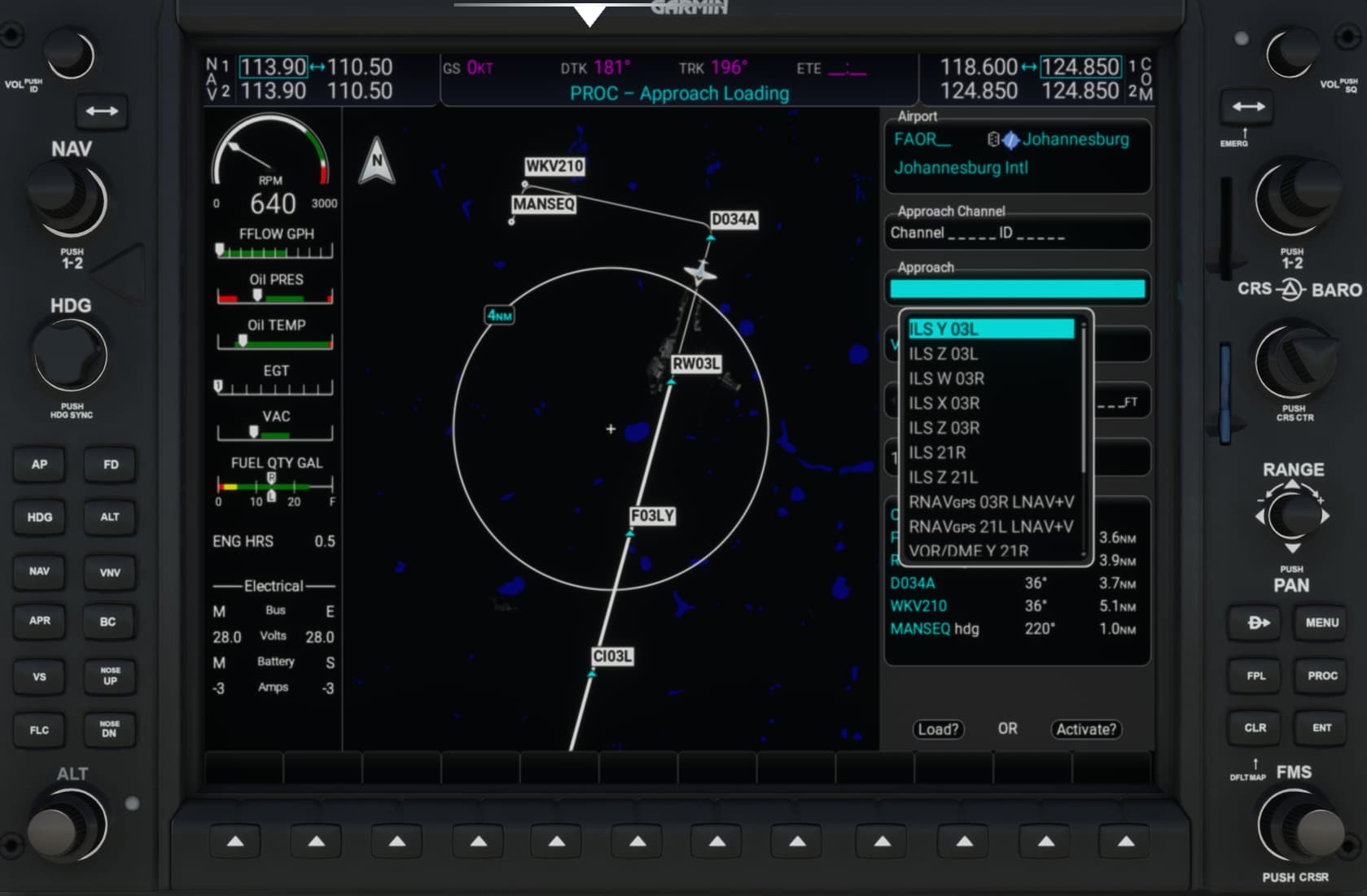Click the RANGE pan joystick
Image resolution: width=1367 pixels, height=896 pixels.
(x=1293, y=515)
